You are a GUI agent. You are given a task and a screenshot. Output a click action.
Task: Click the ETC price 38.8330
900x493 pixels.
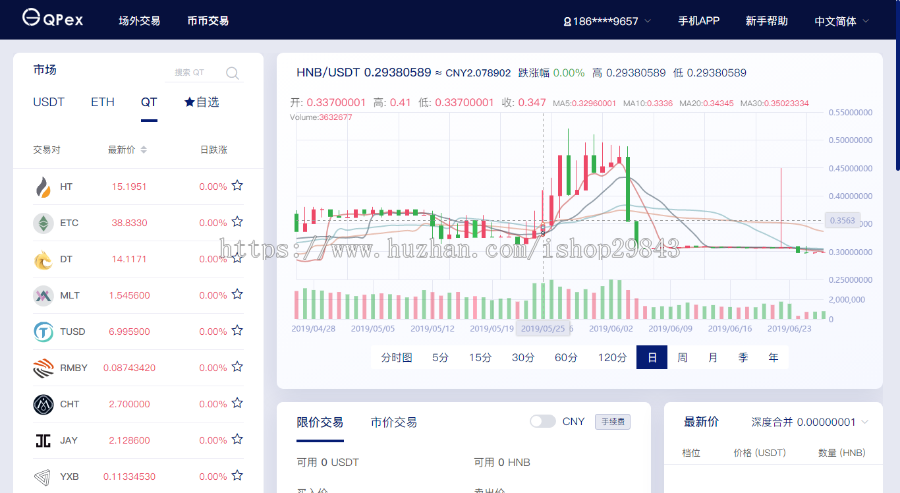pos(129,223)
